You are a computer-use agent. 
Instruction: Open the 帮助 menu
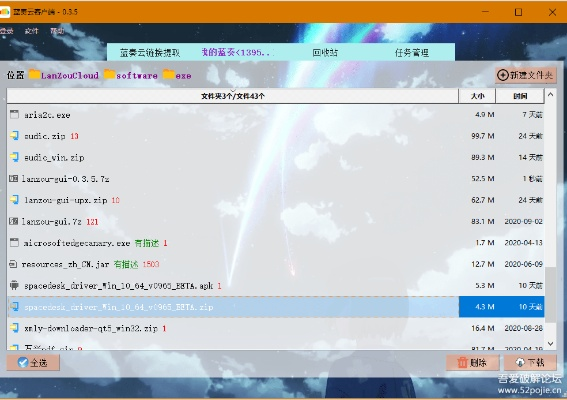(x=57, y=31)
